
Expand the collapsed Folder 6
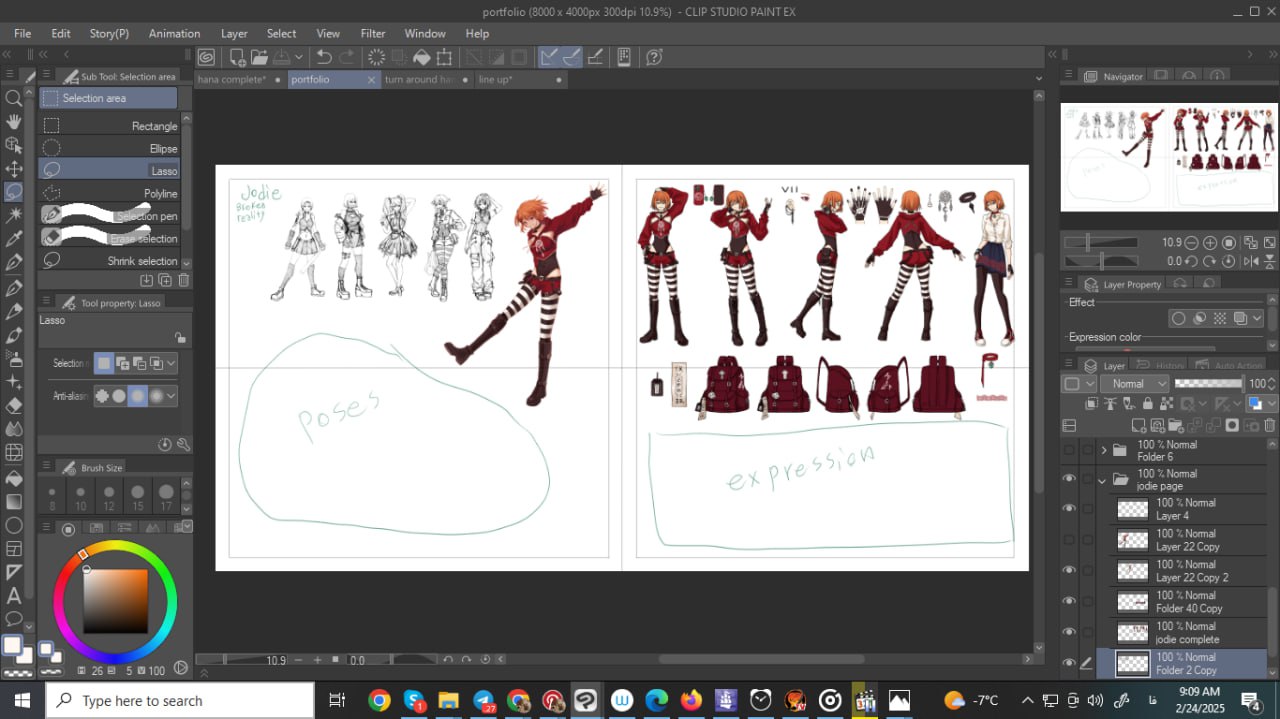(1103, 450)
